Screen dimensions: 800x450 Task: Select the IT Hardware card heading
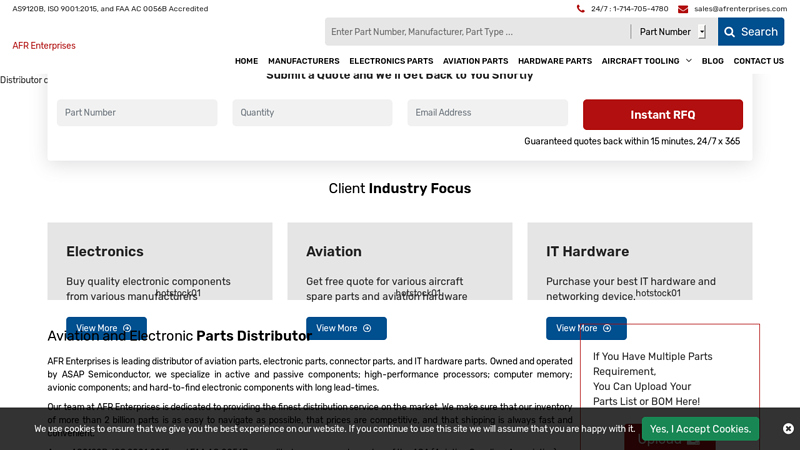[587, 252]
